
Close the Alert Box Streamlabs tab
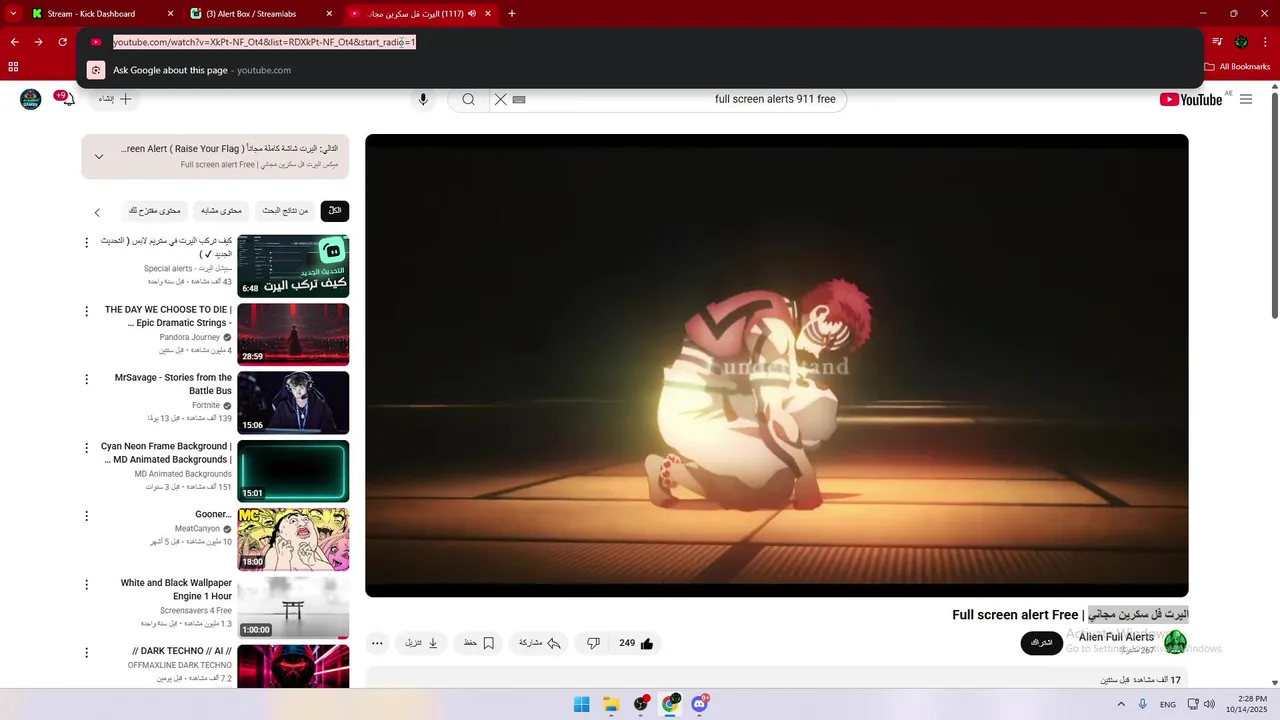tap(329, 14)
